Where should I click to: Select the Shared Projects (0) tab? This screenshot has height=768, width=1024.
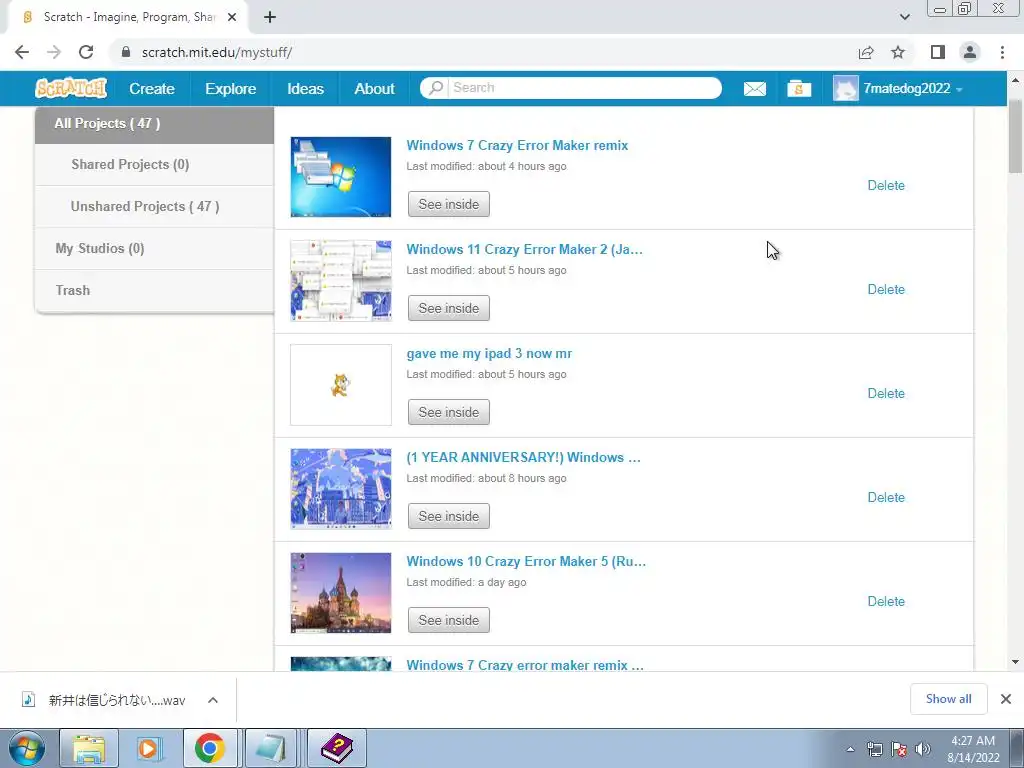[x=154, y=165]
